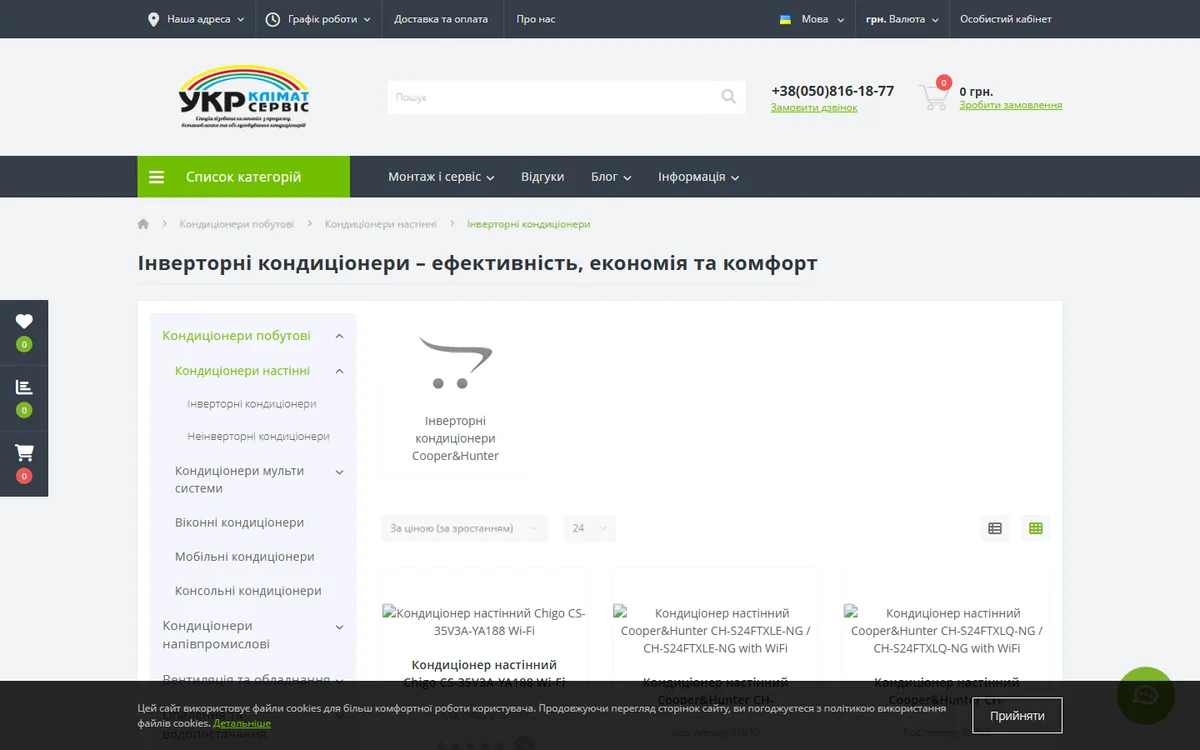
Task: Collapse the Кондиціонери настінні subcategory chevron
Action: (x=339, y=371)
